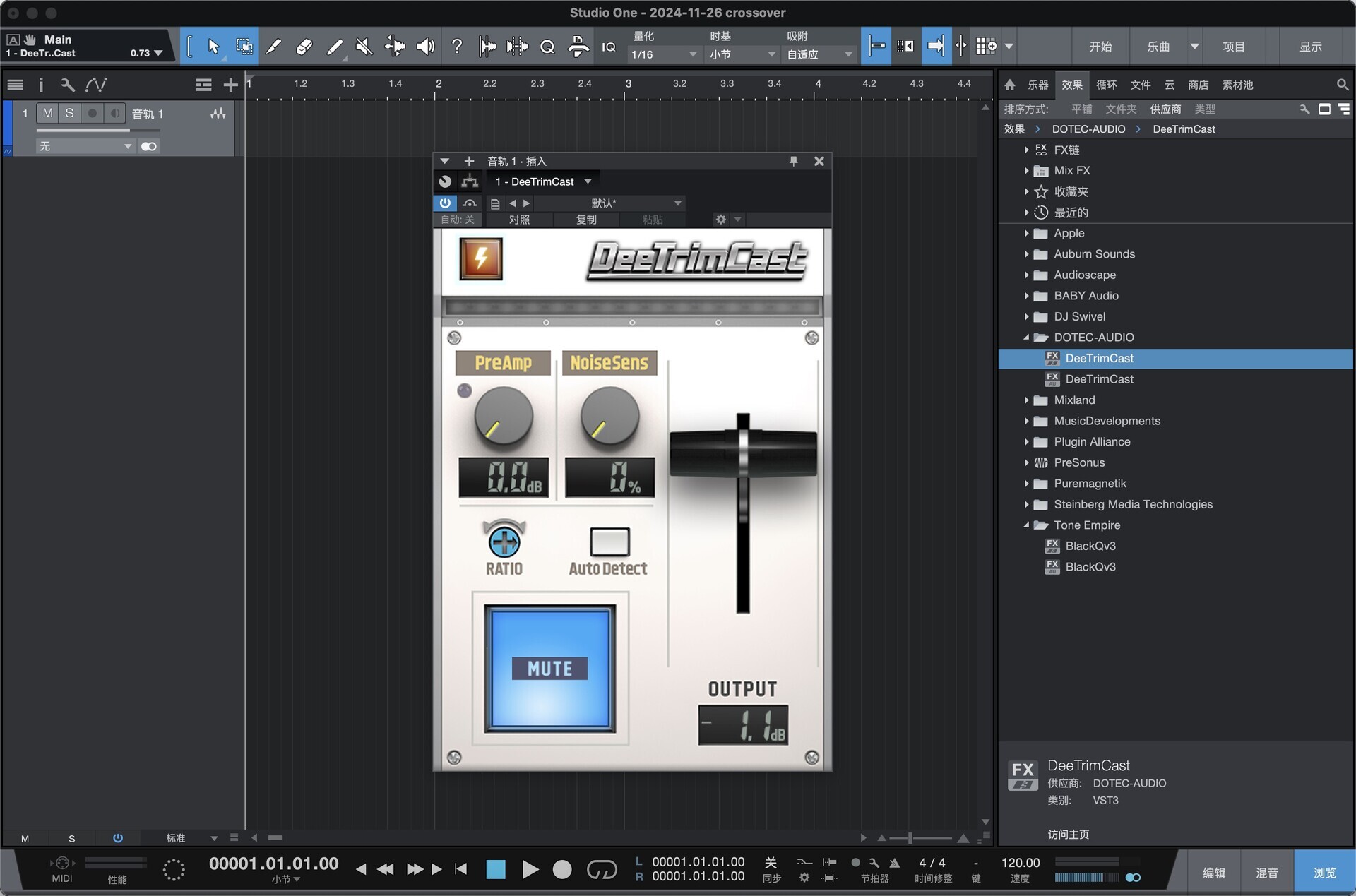Expand the Plugin Alliance folder
The width and height of the screenshot is (1356, 896).
1026,442
